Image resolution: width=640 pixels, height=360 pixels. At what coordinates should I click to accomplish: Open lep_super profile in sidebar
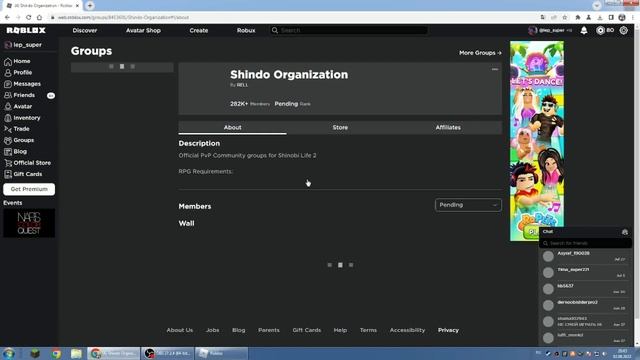(x=23, y=45)
